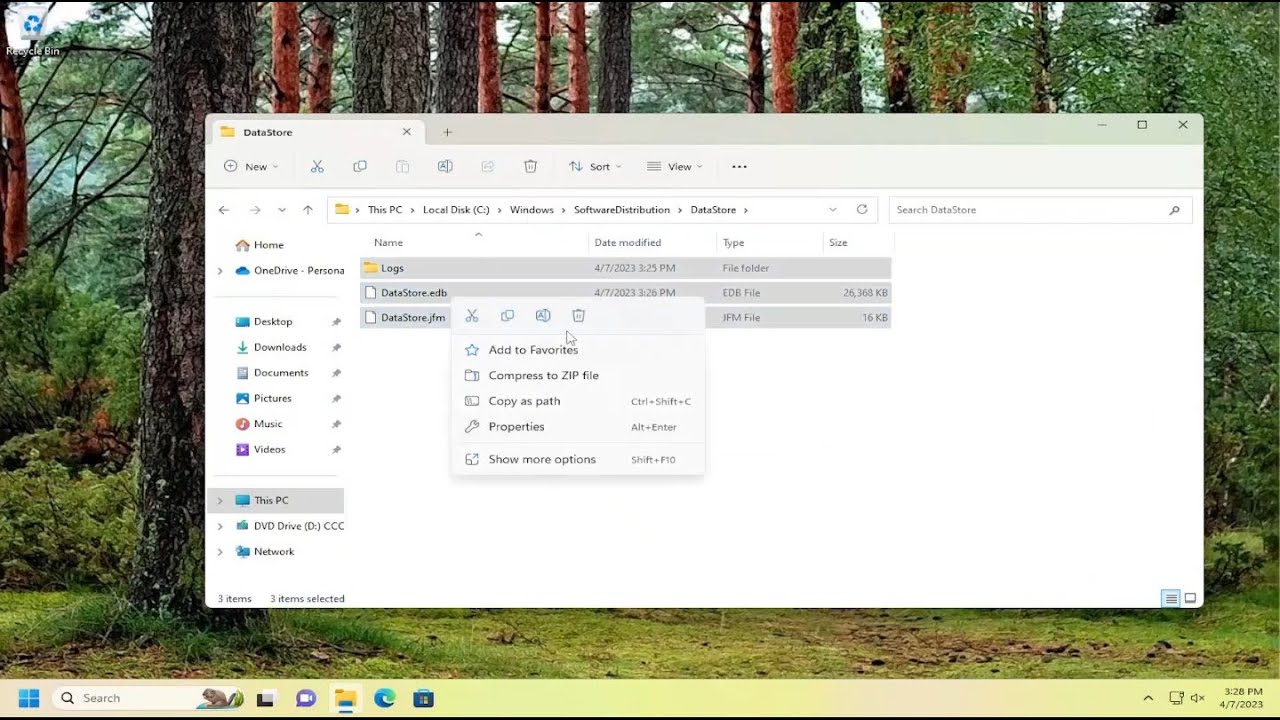Image resolution: width=1280 pixels, height=720 pixels.
Task: Click the SoftwareDistribution breadcrumb
Action: coord(622,210)
